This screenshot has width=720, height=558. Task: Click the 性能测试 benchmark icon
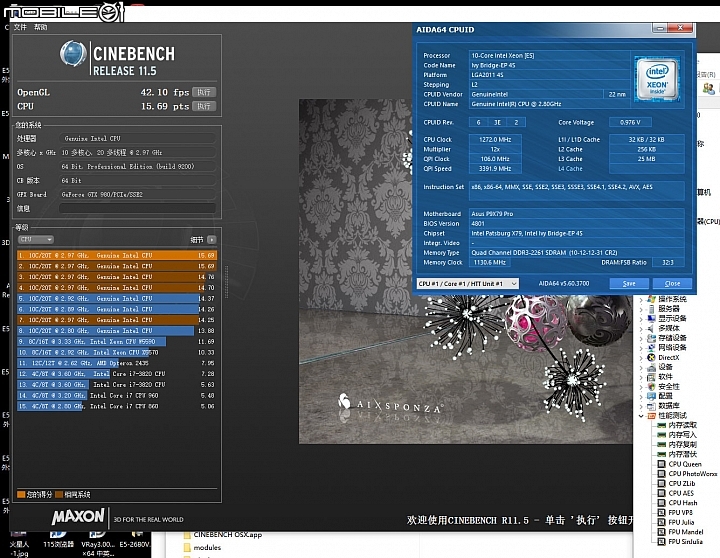pos(651,416)
